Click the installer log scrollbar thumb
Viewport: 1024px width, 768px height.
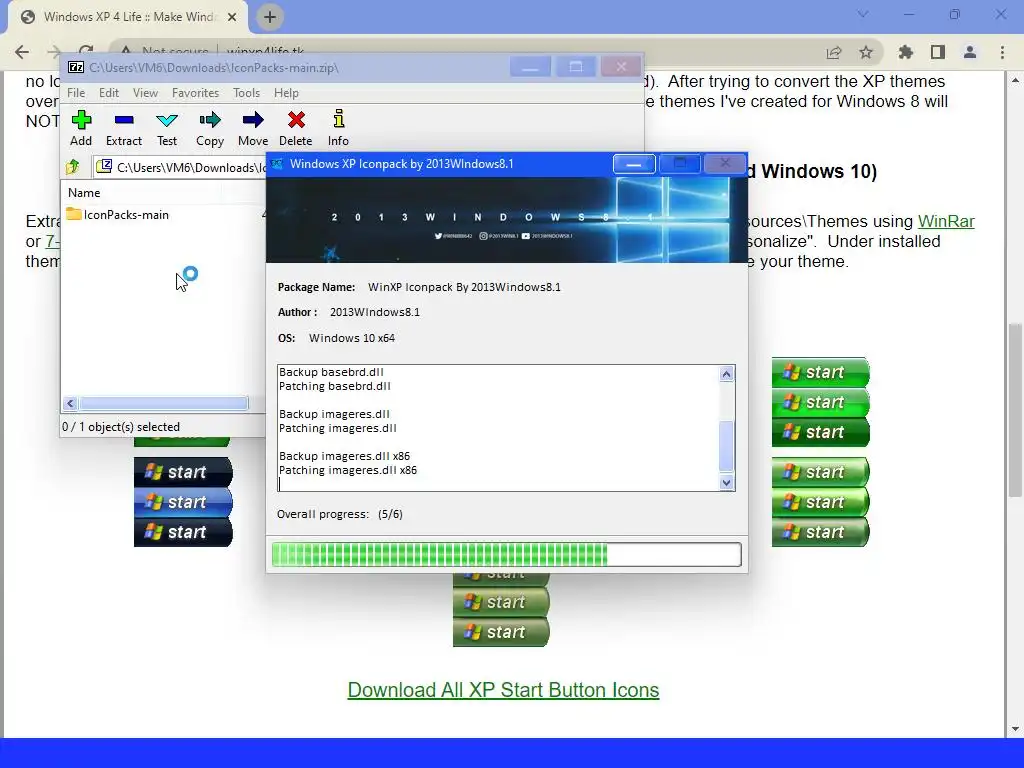[726, 446]
